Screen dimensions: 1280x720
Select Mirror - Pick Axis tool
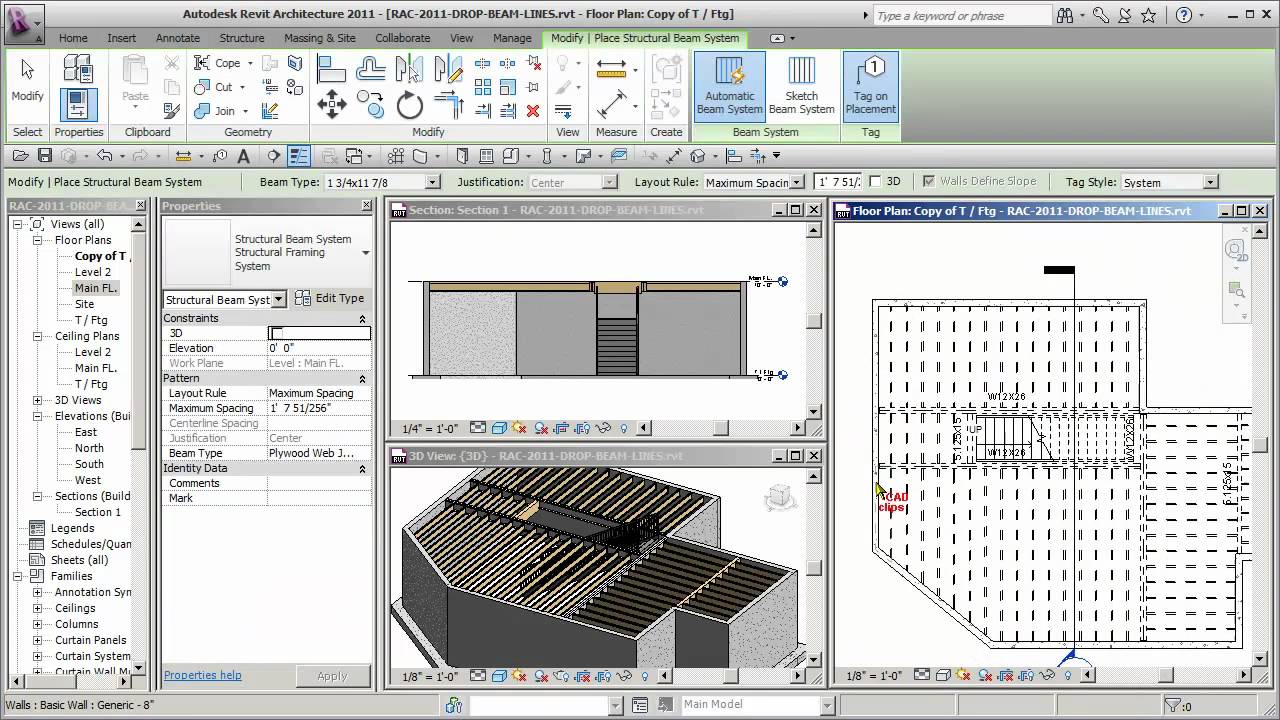(410, 68)
